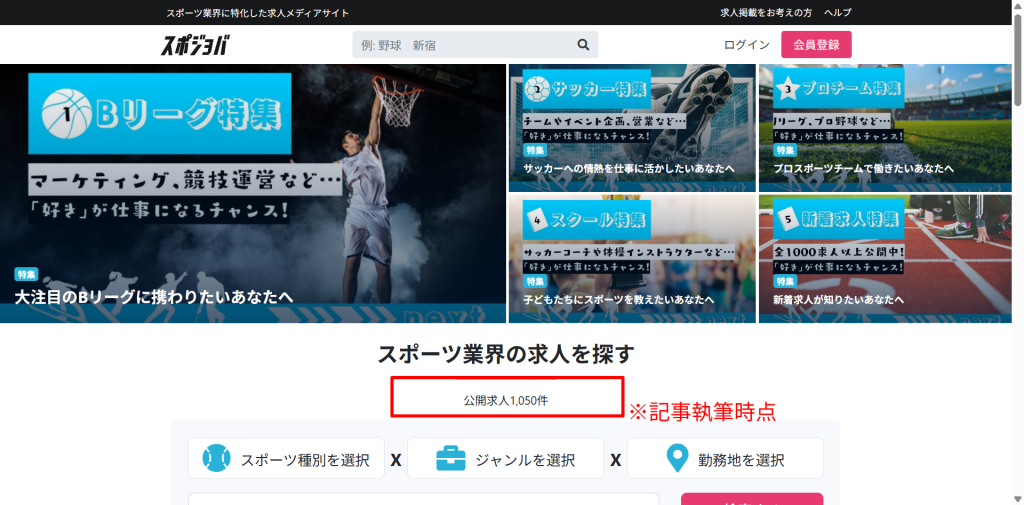This screenshot has height=505, width=1024.
Task: Click the page vertical scrollbar
Action: (1018, 250)
